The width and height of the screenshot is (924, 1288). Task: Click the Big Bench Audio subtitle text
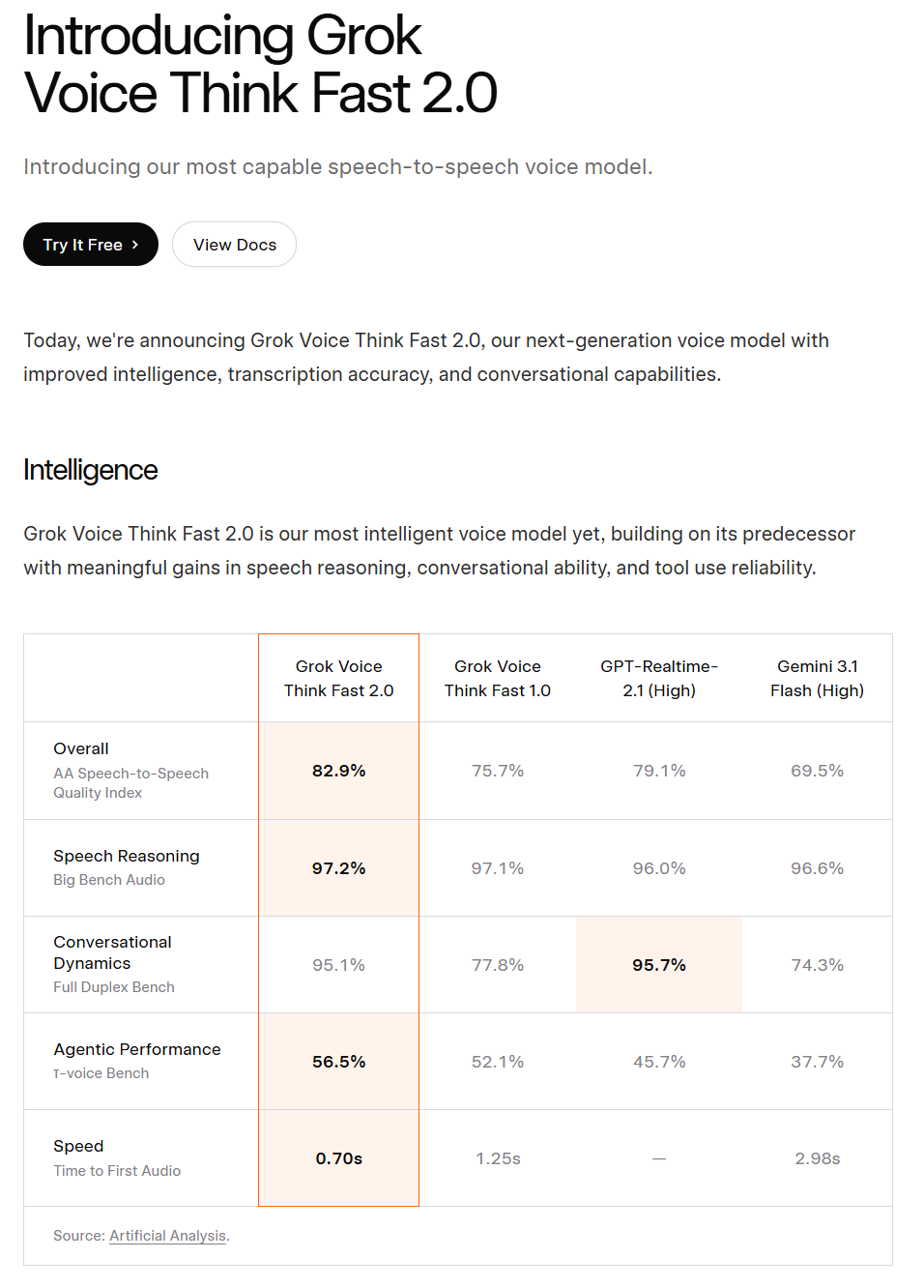click(109, 880)
